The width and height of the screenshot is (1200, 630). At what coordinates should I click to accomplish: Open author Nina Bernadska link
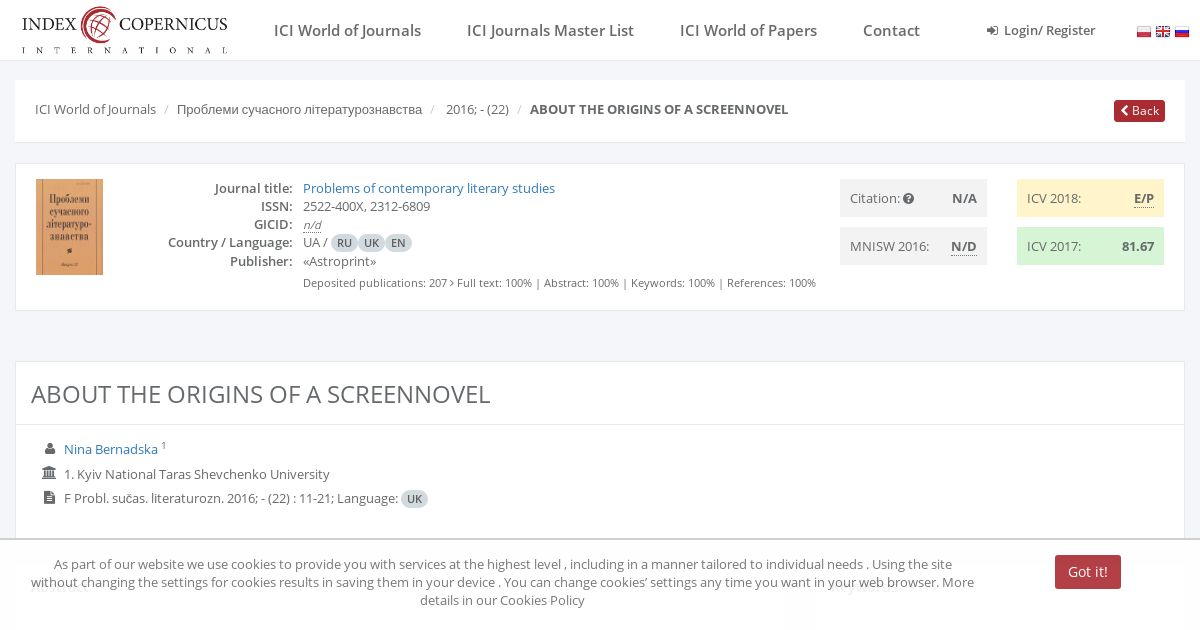coord(111,449)
